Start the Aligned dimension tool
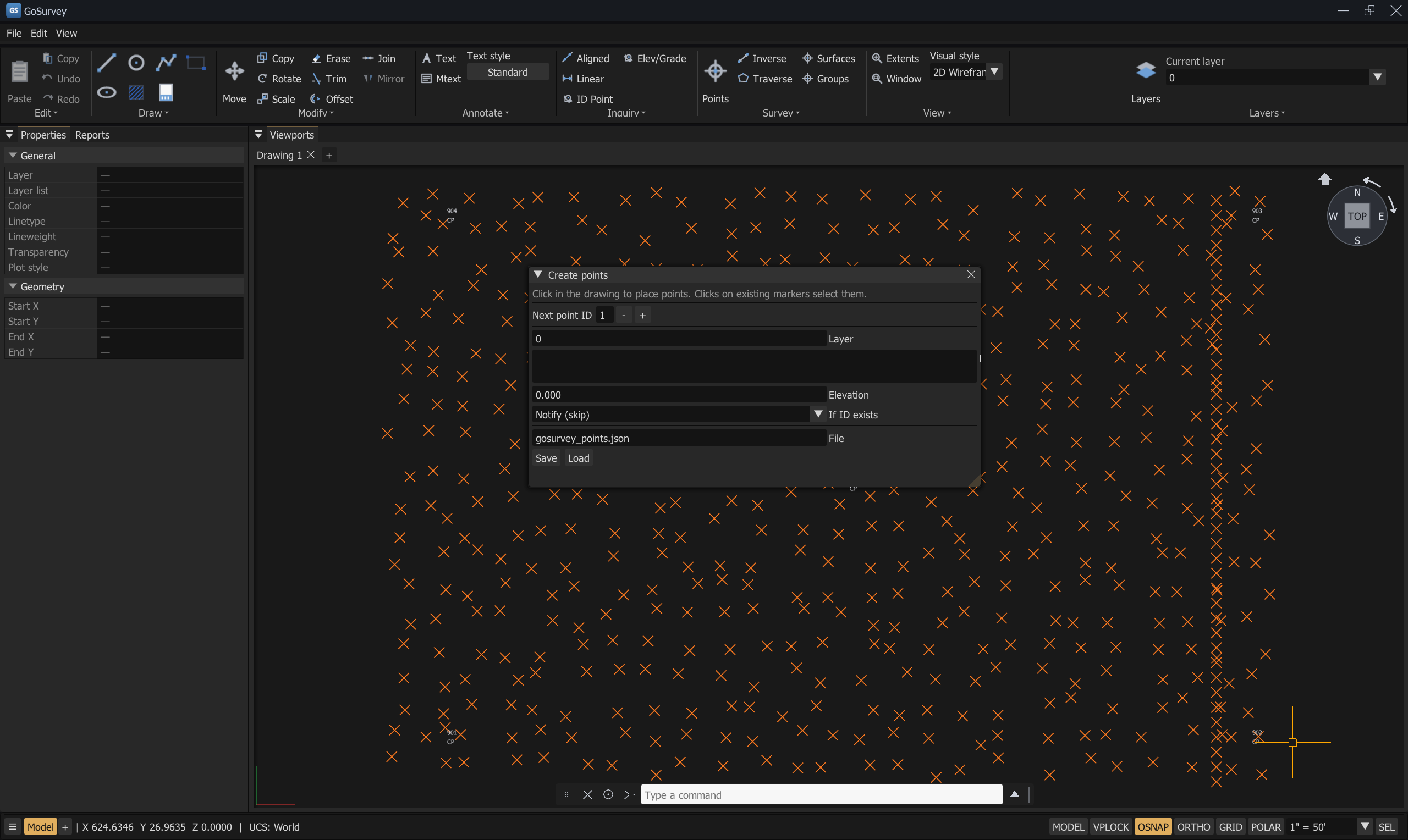The width and height of the screenshot is (1408, 840). (x=585, y=58)
